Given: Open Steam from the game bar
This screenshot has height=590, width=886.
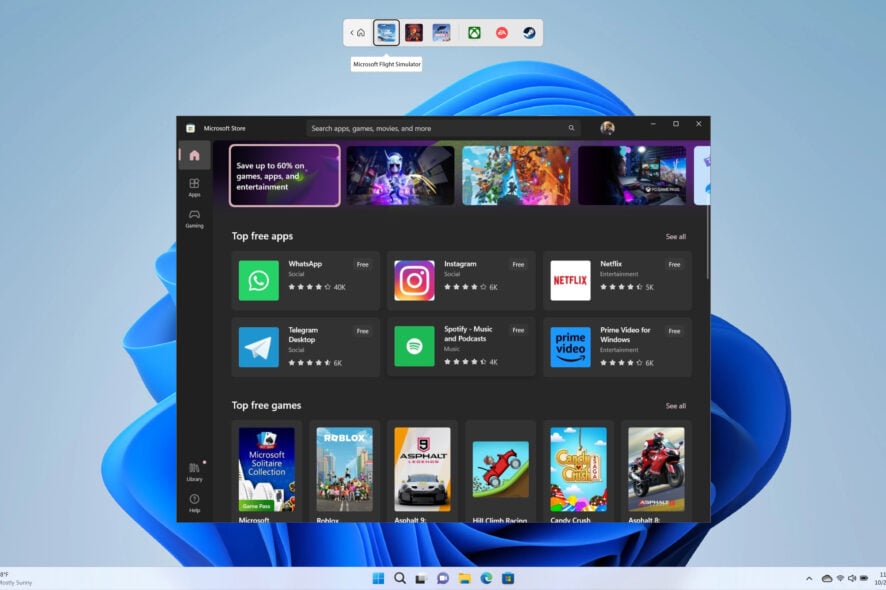Looking at the screenshot, I should click(529, 33).
